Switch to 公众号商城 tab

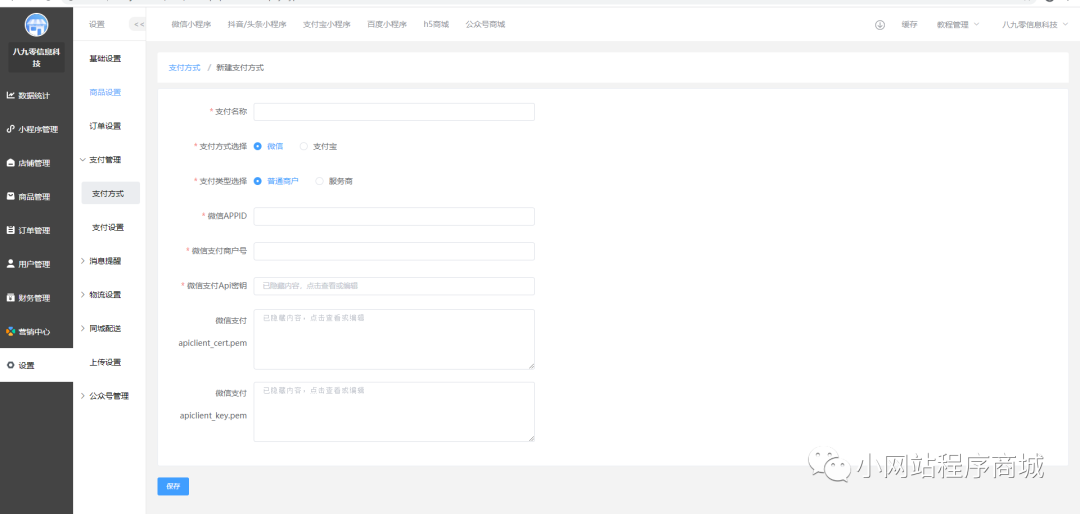[x=486, y=24]
